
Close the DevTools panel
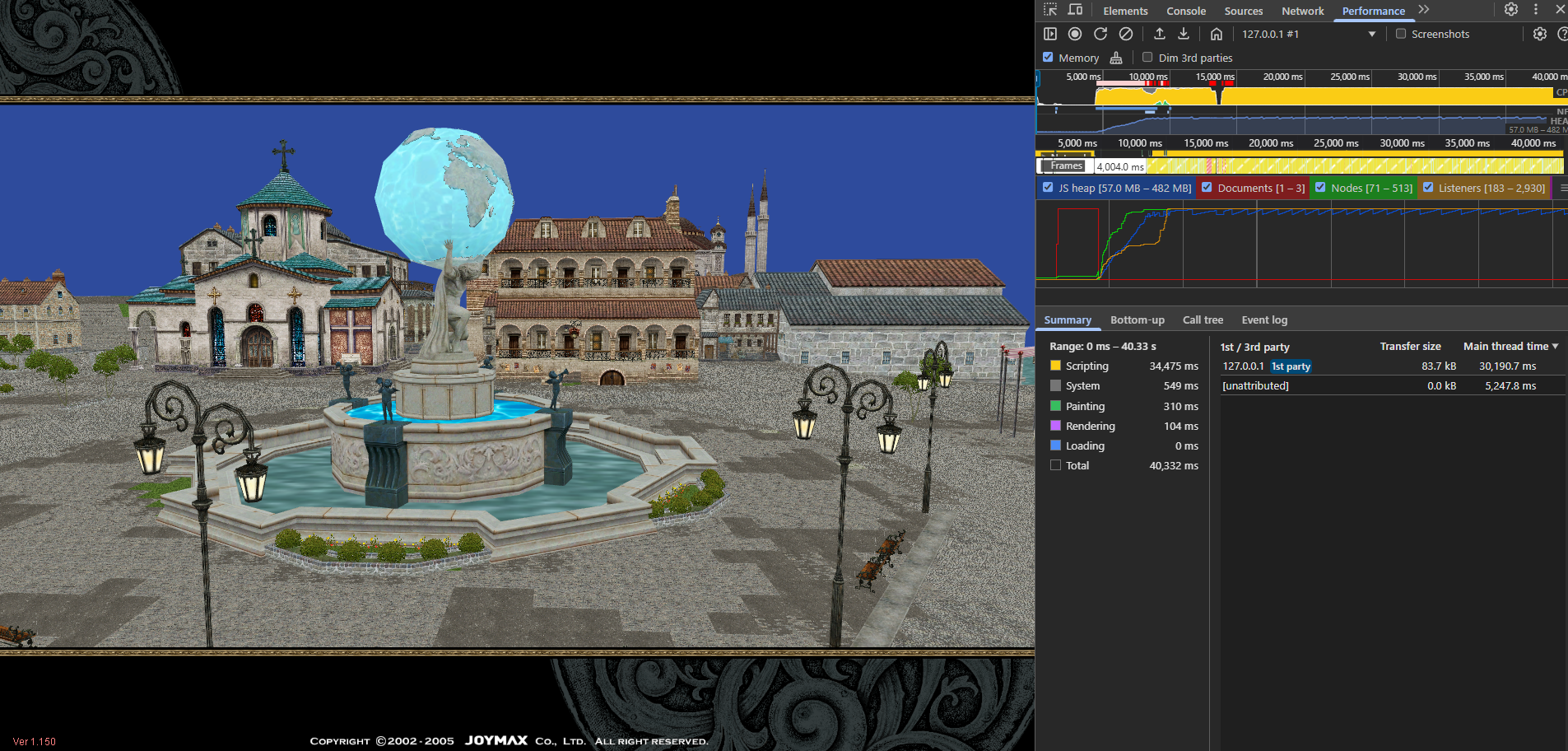1561,9
